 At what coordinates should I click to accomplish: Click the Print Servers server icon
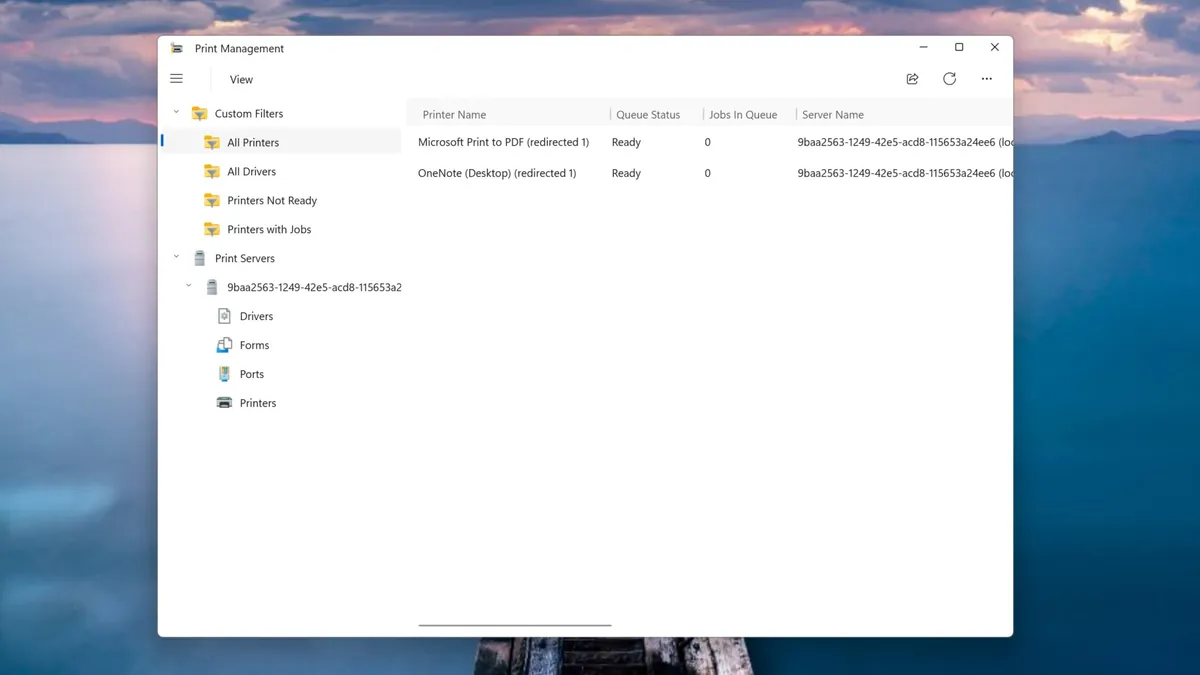[x=199, y=258]
